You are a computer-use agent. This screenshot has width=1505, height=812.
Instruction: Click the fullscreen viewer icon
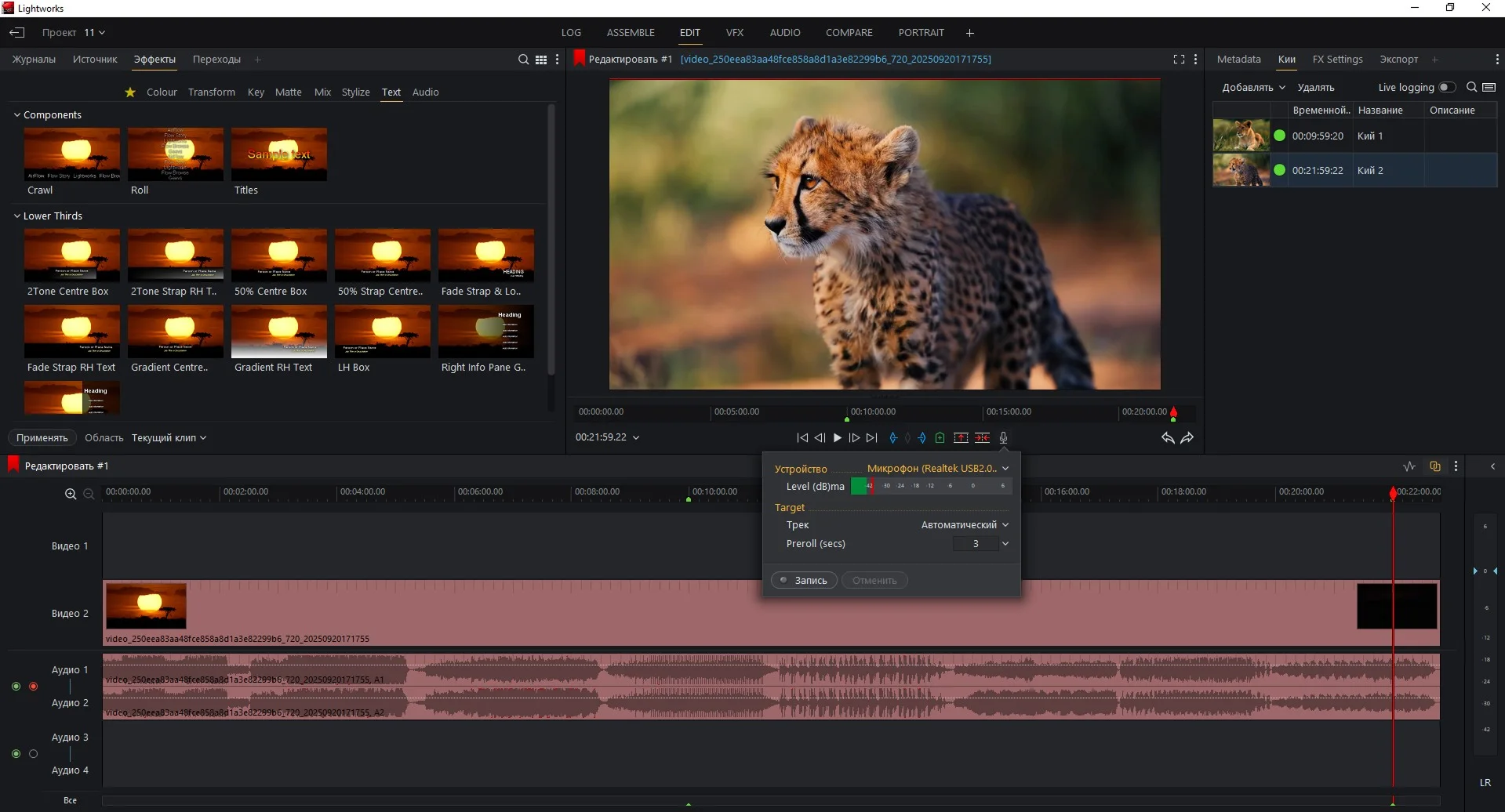pyautogui.click(x=1178, y=60)
